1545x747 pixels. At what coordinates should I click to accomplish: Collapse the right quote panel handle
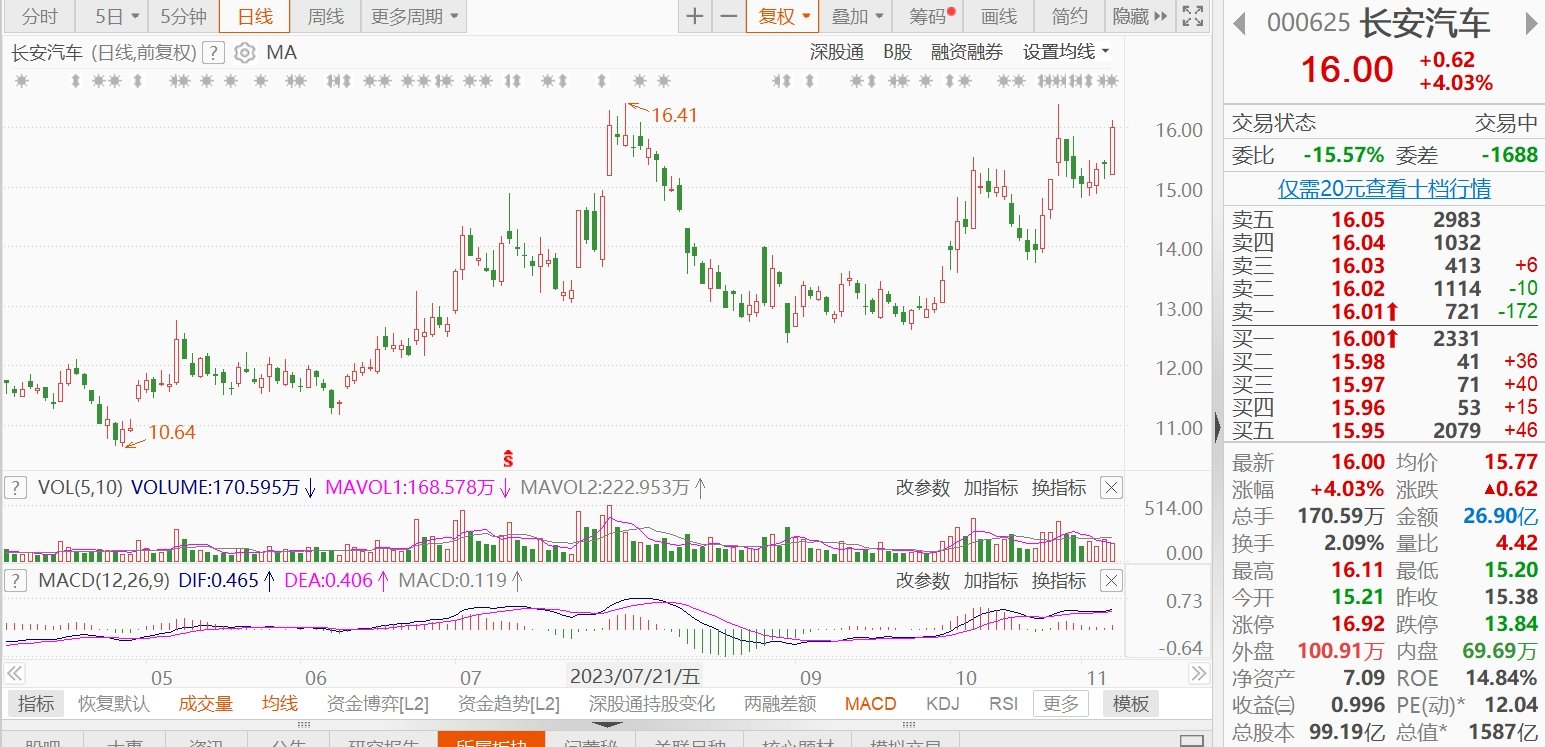tap(1217, 428)
